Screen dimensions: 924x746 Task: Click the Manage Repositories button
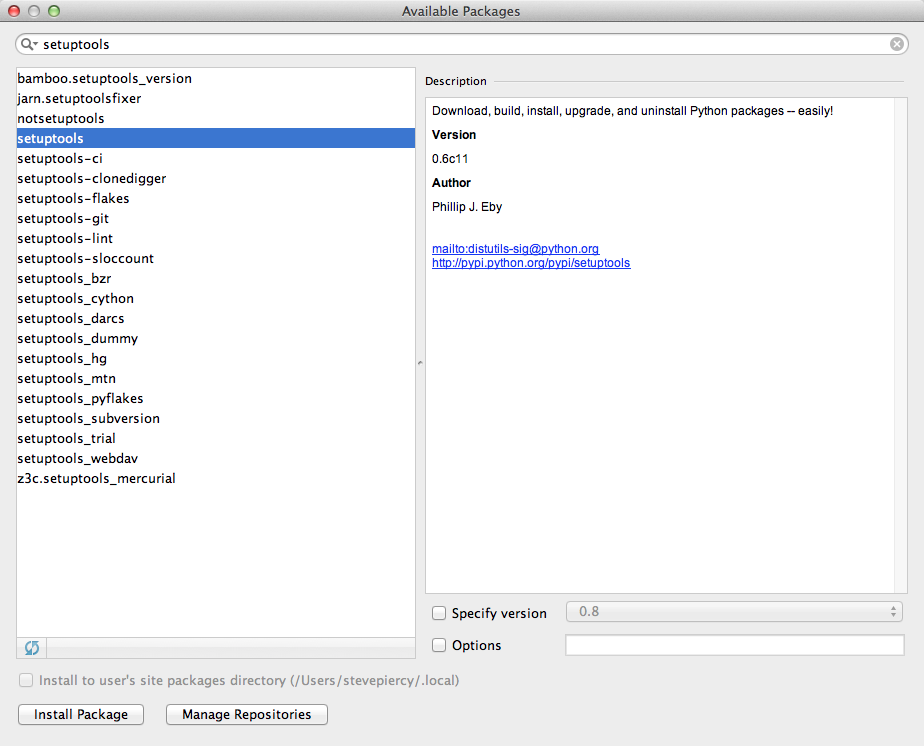tap(246, 714)
